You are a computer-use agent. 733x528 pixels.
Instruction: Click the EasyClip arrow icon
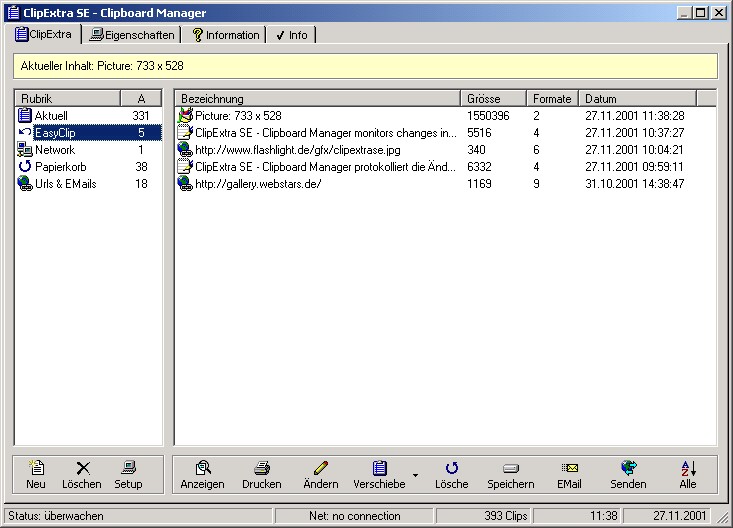pos(25,132)
